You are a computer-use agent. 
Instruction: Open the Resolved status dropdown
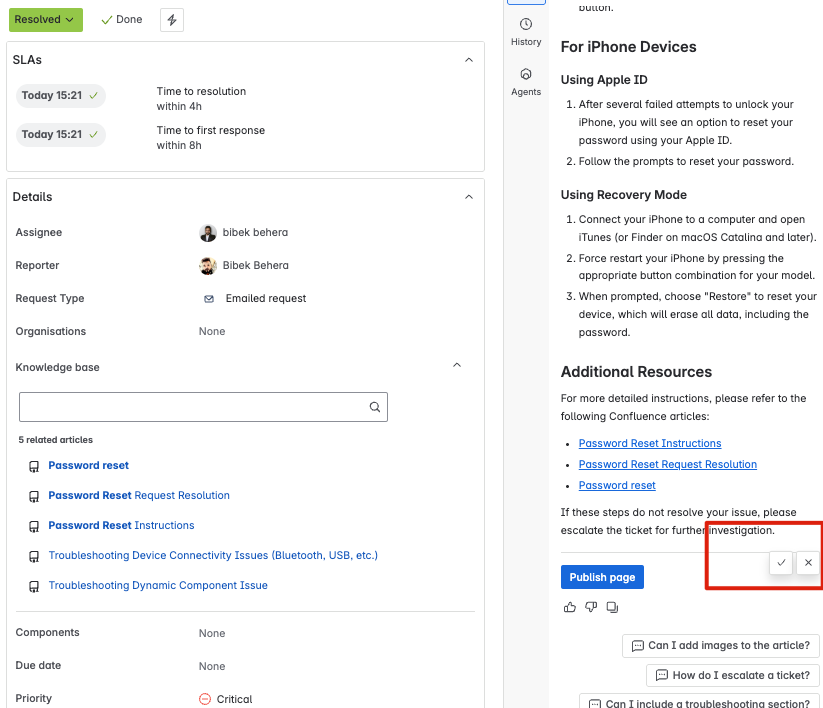tap(46, 19)
